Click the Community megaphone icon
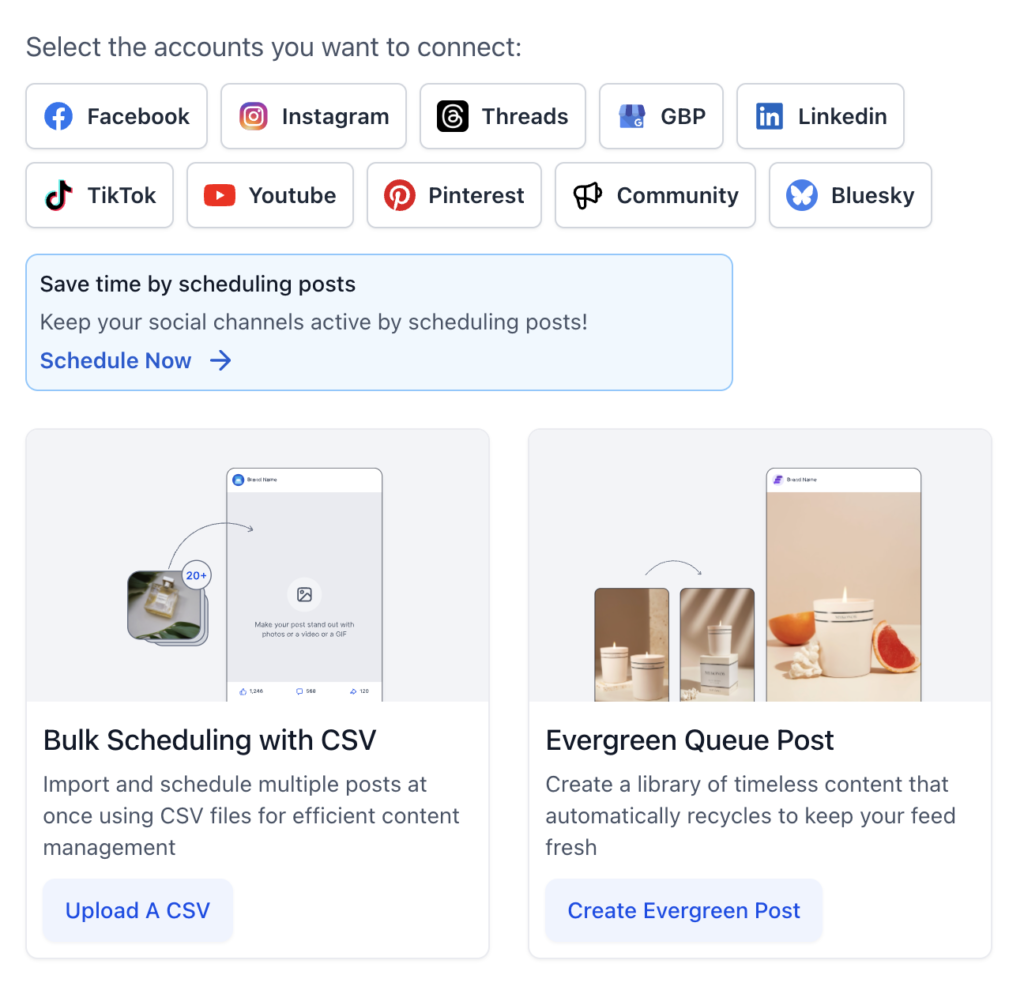The height and width of the screenshot is (994, 1024). pyautogui.click(x=588, y=195)
